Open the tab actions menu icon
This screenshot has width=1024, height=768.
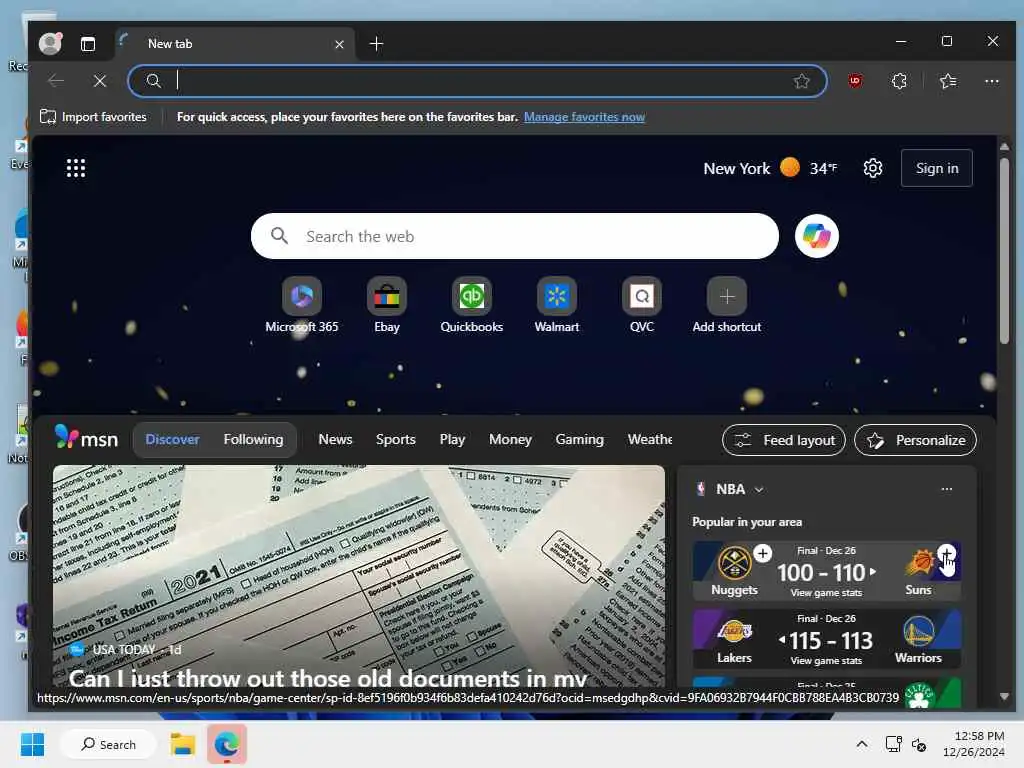tap(88, 44)
